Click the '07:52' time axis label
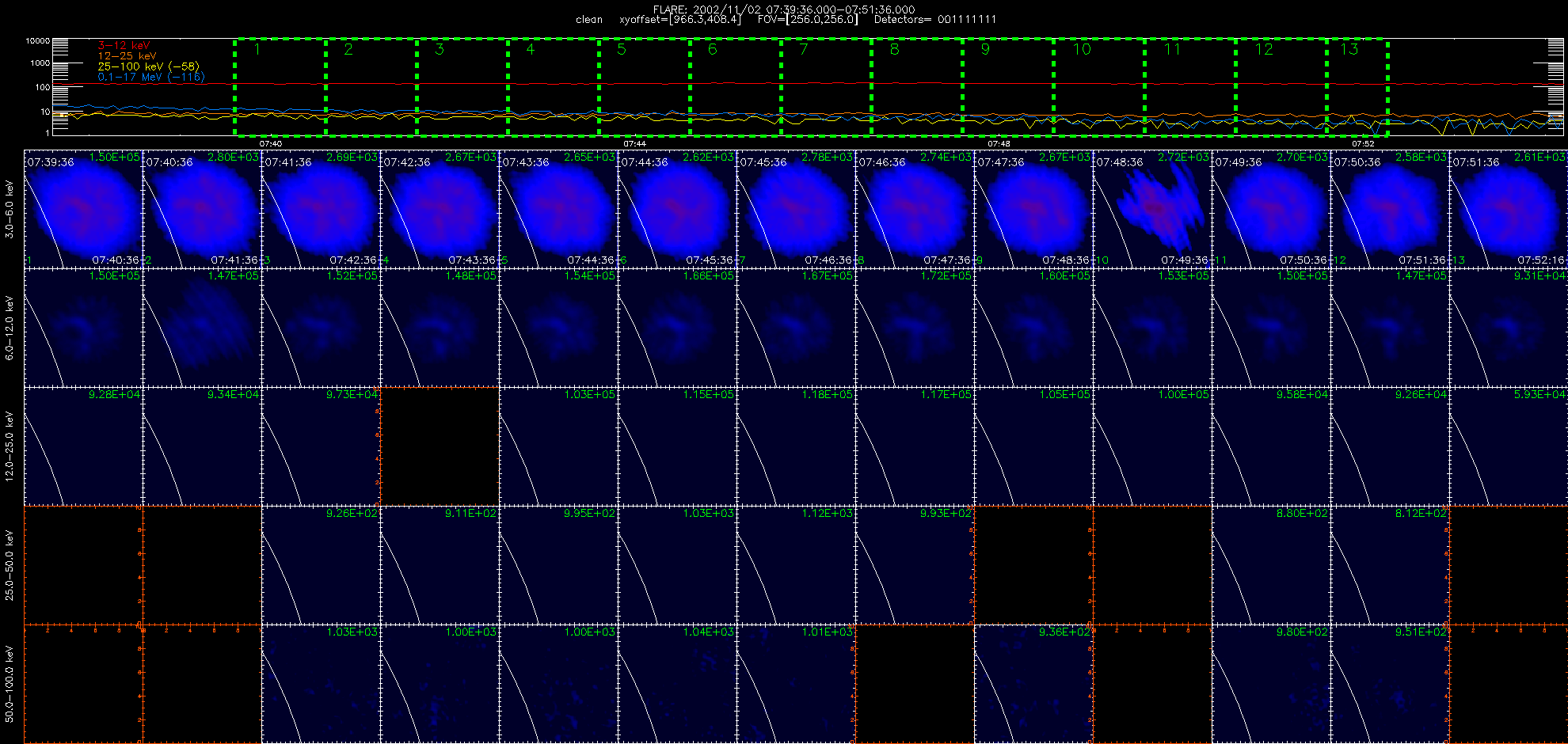The image size is (1568, 744). coord(1363,144)
